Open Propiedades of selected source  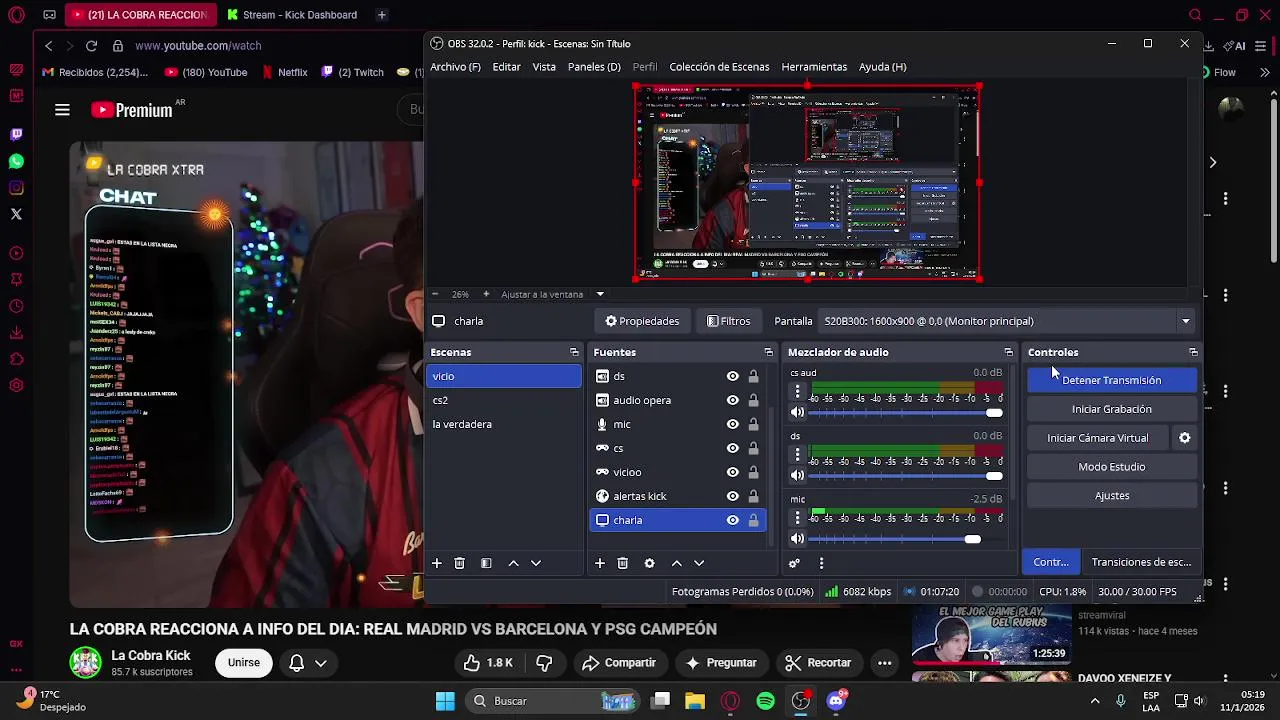point(642,321)
